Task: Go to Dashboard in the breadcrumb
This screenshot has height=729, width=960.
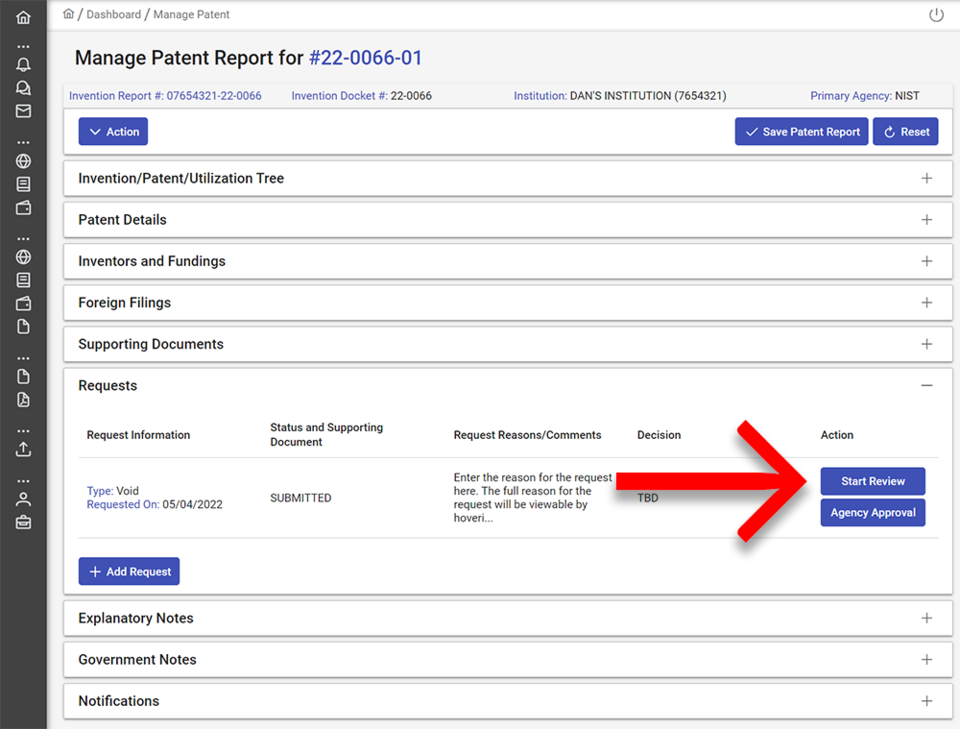Action: coord(114,15)
